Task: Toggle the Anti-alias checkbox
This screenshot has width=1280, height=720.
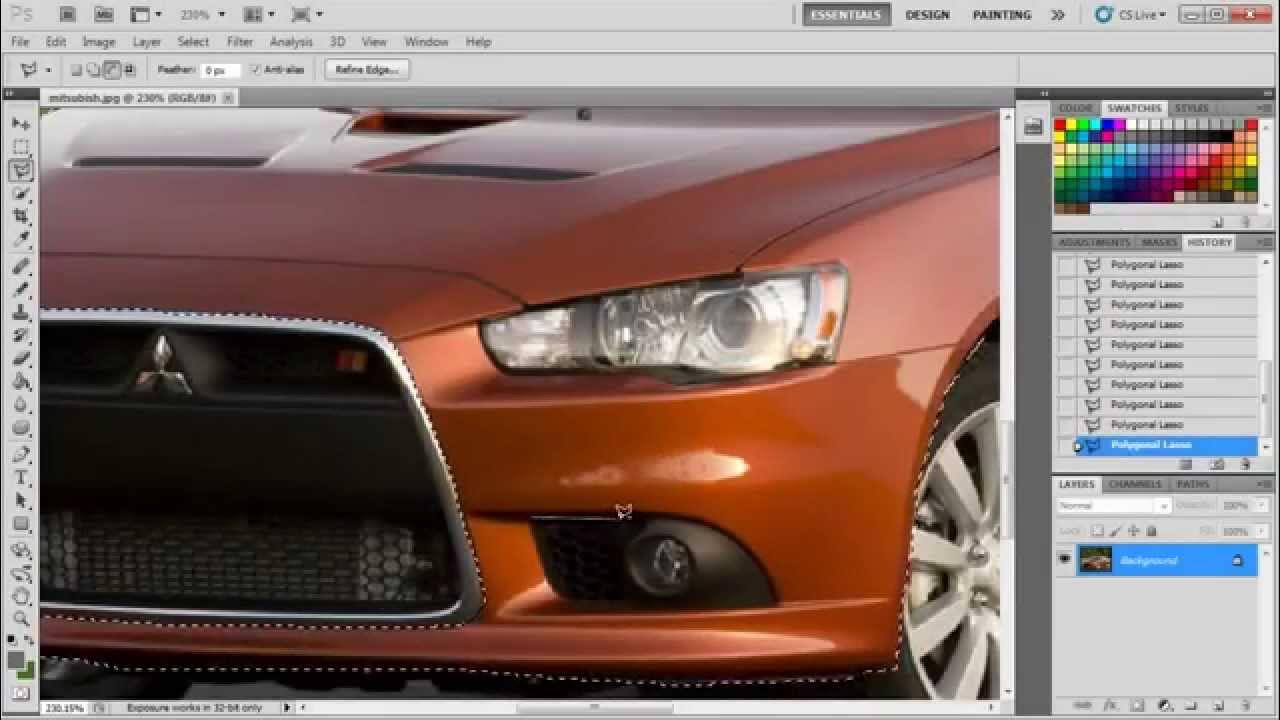Action: [x=256, y=70]
